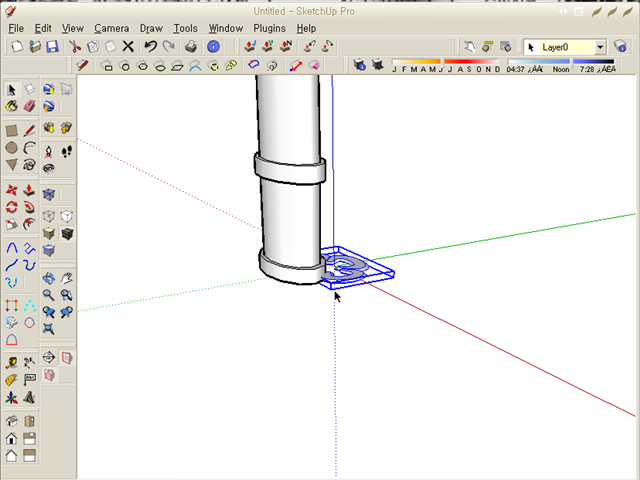The image size is (640, 480).
Task: Select the Polygon triangle tool
Action: [x=11, y=165]
